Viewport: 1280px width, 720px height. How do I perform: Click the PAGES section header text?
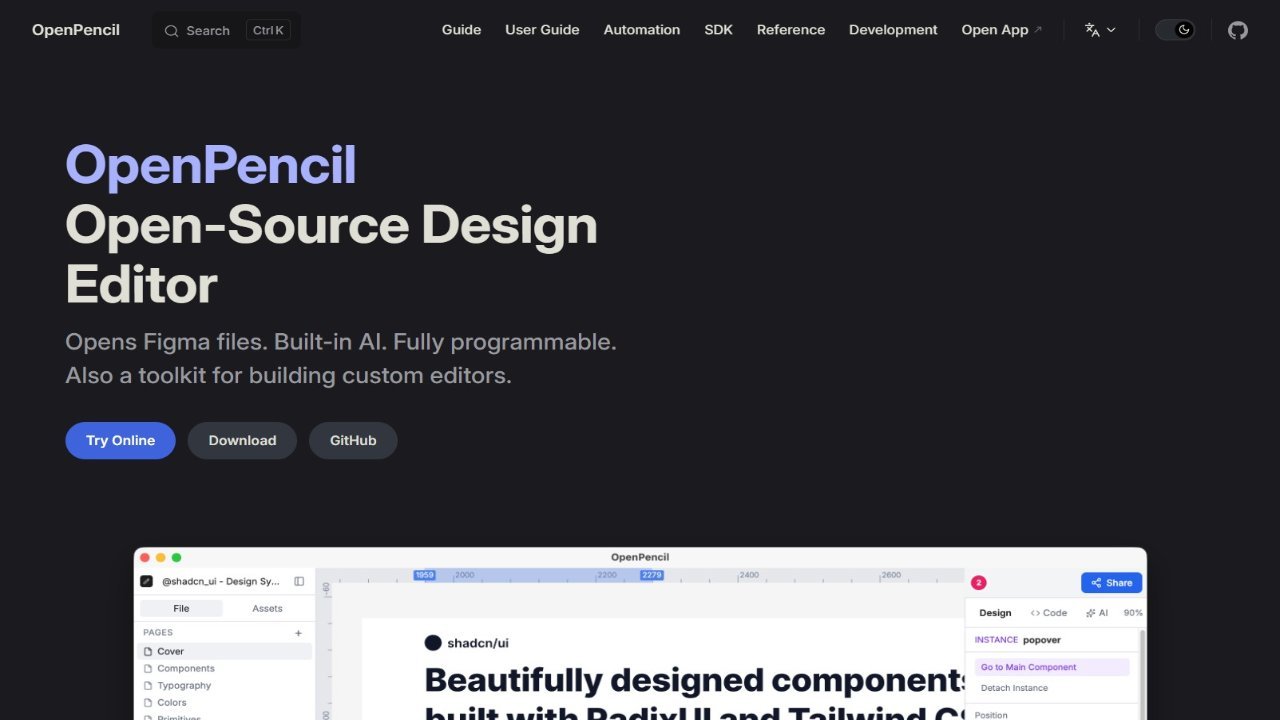click(158, 633)
